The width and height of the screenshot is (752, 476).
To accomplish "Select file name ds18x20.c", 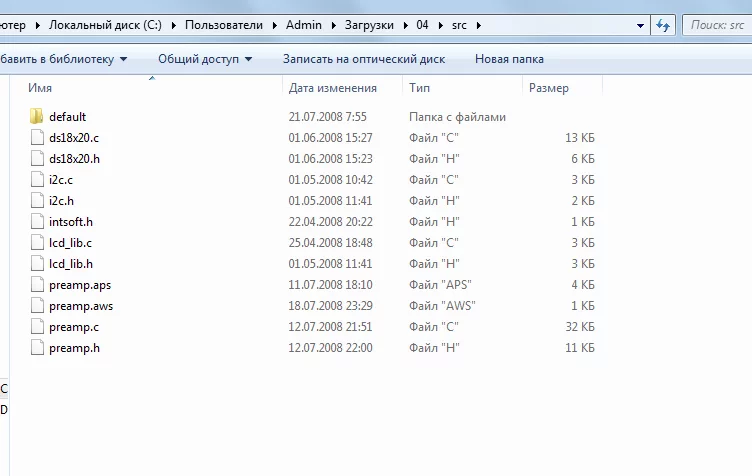I will click(x=74, y=138).
